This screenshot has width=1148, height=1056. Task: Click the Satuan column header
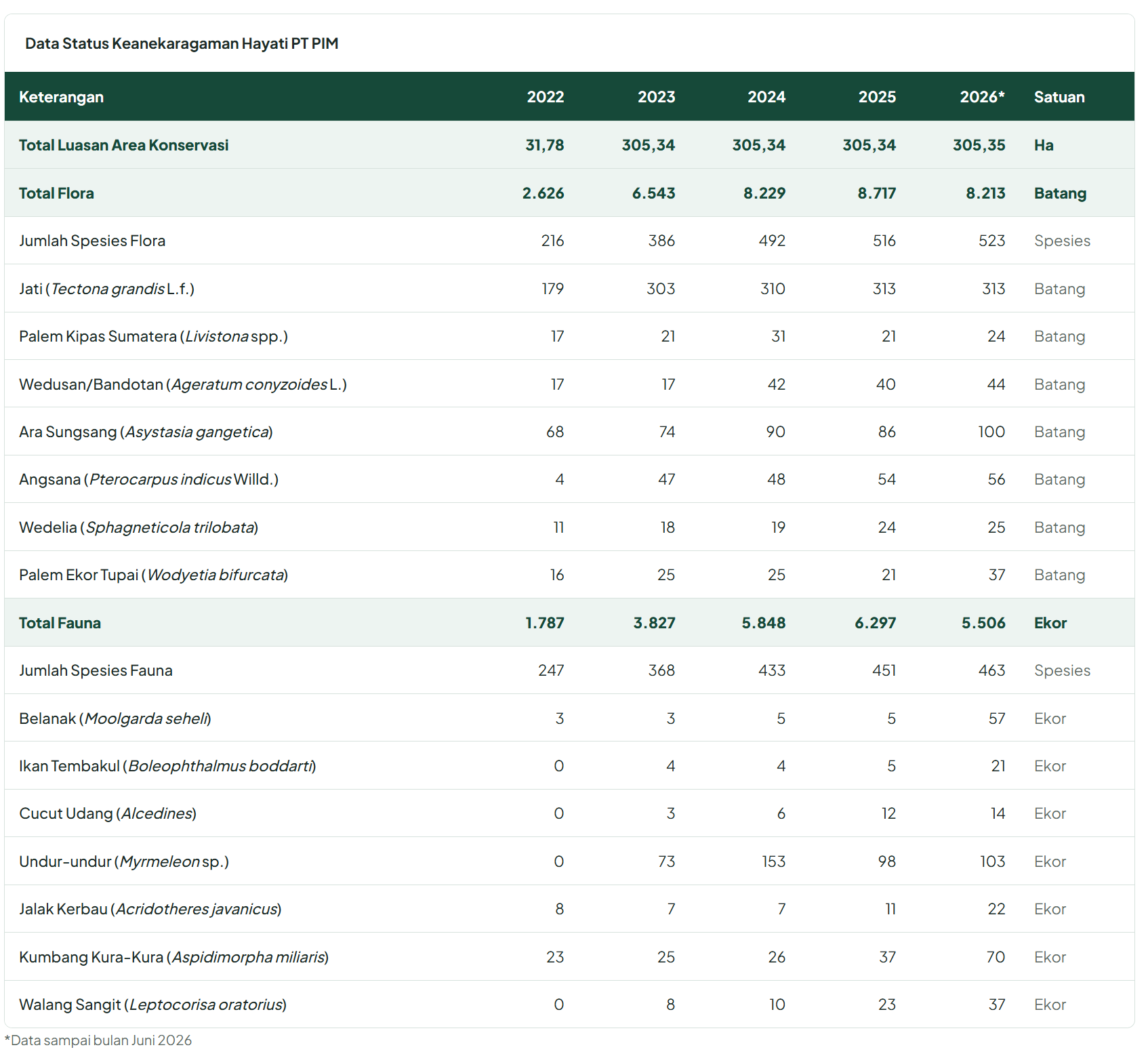click(x=1059, y=97)
